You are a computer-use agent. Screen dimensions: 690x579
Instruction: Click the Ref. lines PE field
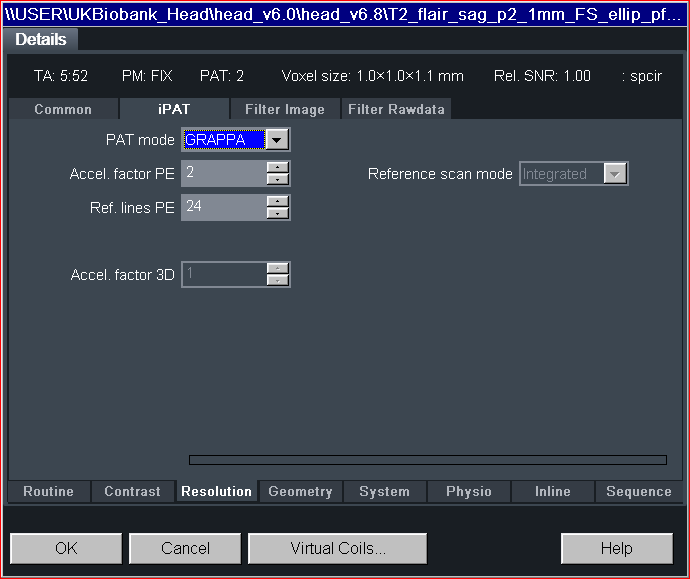pos(223,207)
